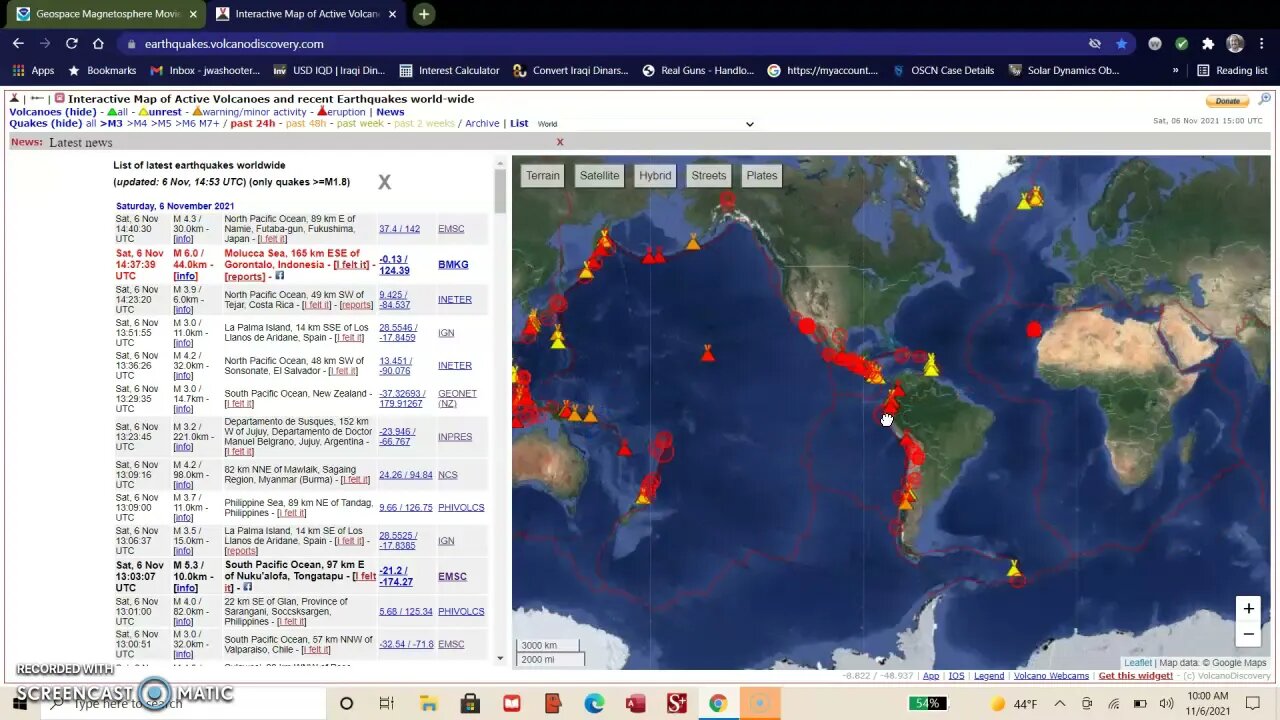Open Apps shortcut in bookmarks bar

coord(33,70)
